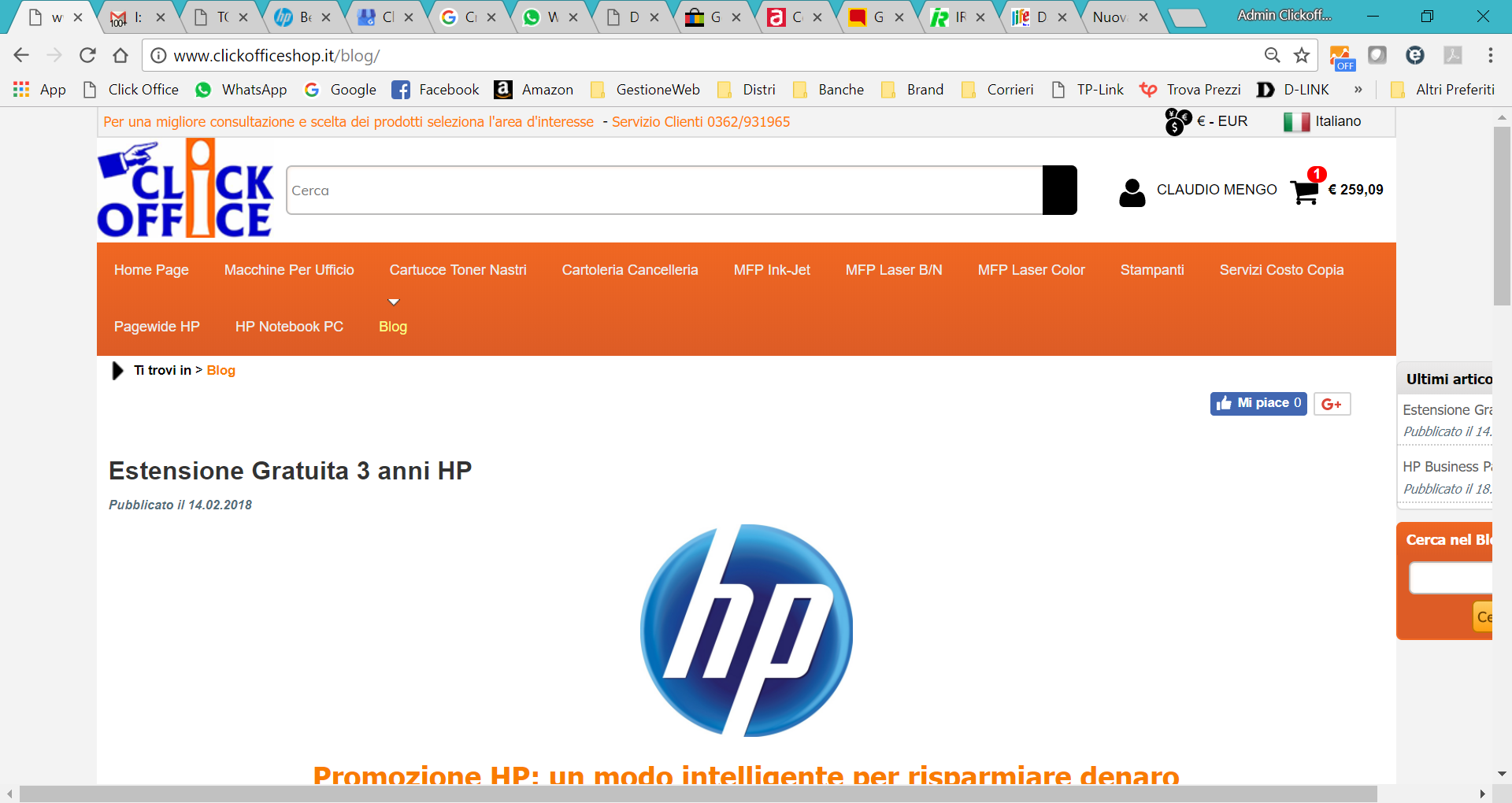
Task: Open the browser home page icon
Action: tap(120, 55)
